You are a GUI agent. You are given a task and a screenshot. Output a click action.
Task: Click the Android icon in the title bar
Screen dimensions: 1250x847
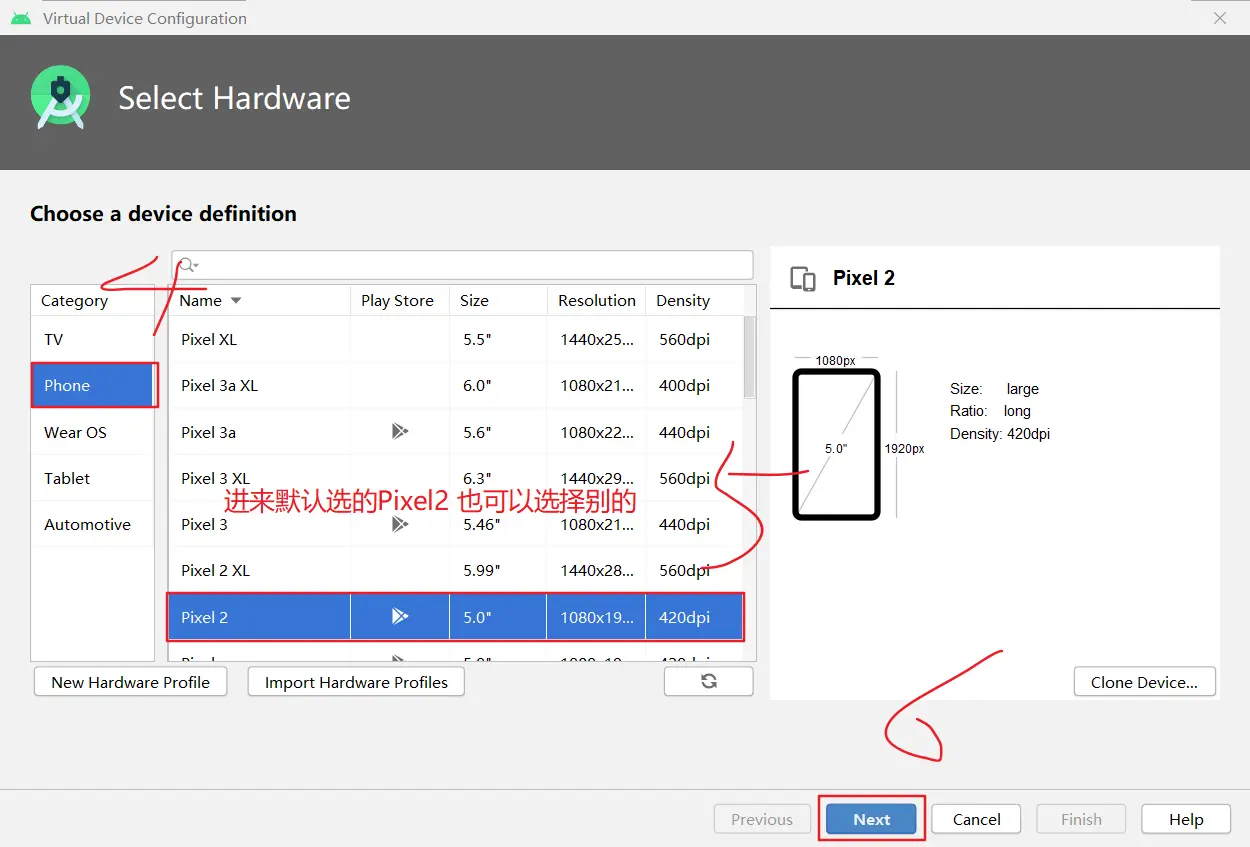pyautogui.click(x=21, y=18)
